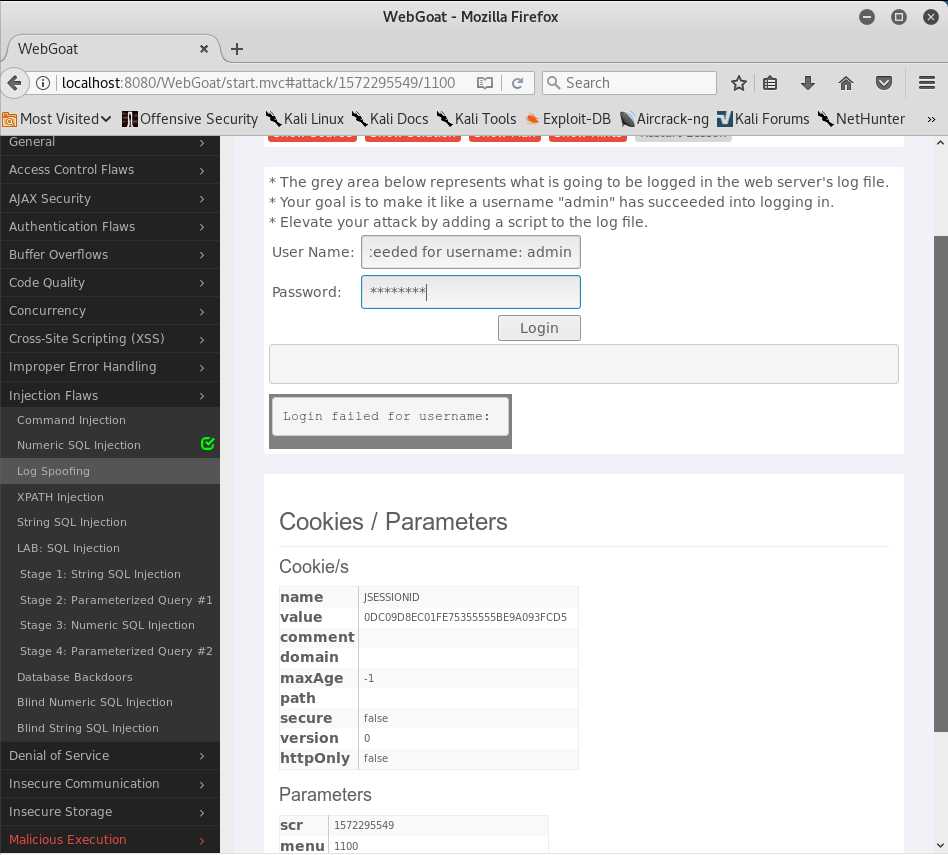The width and height of the screenshot is (948, 855).
Task: Click the JSESSIONID cookie value text
Action: tap(465, 617)
